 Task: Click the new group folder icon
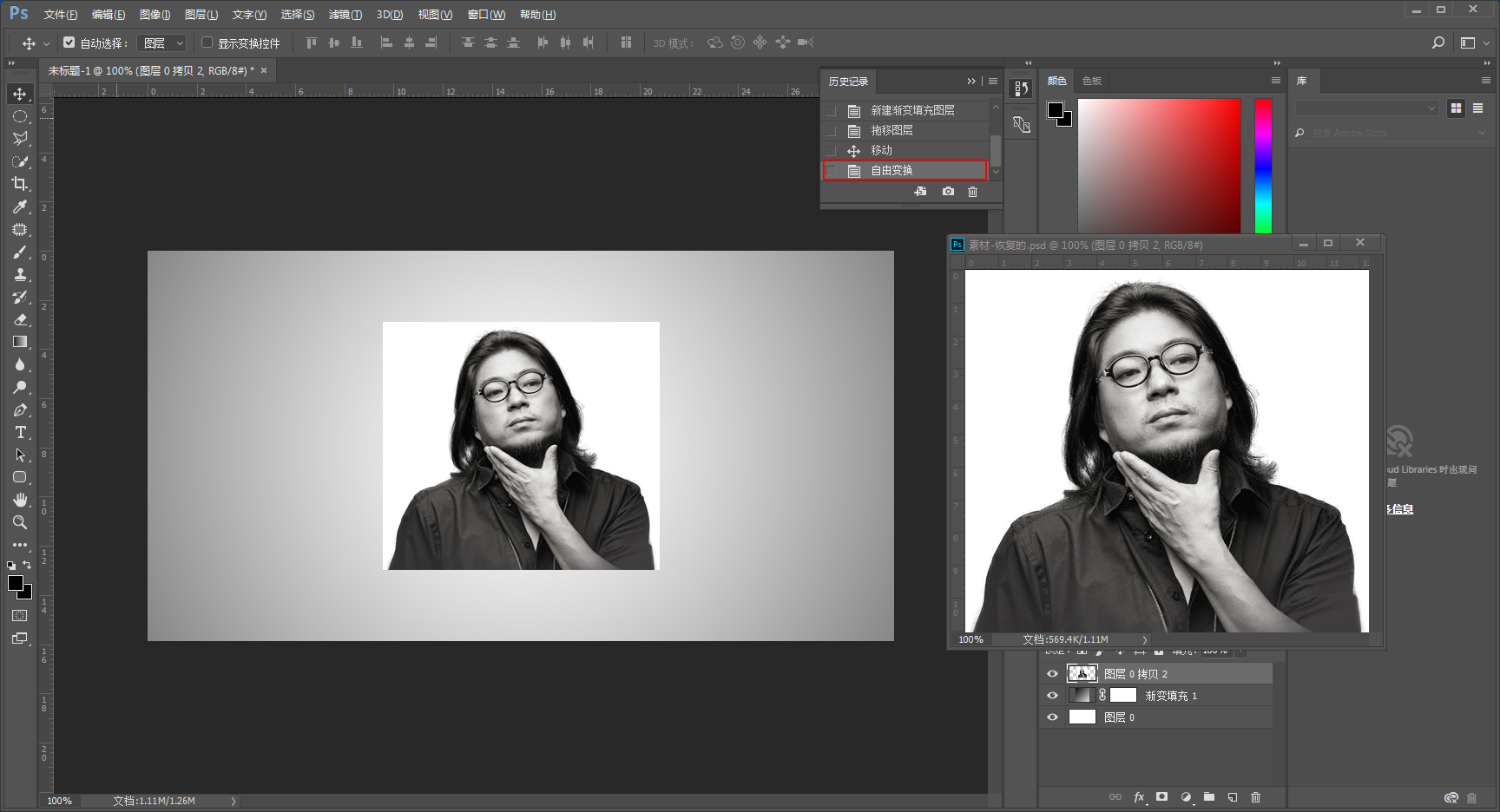1209,797
